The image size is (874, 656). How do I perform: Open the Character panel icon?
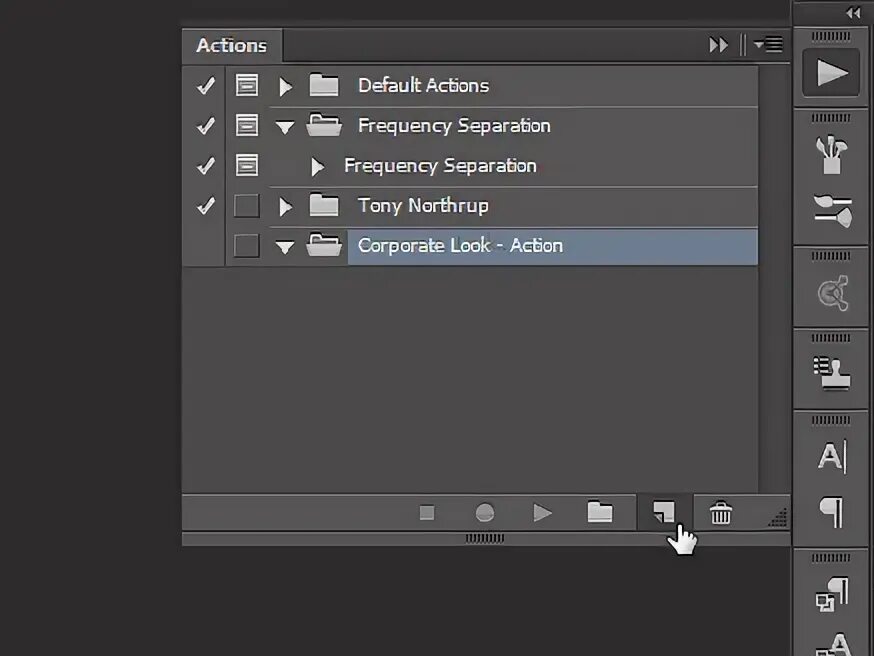click(x=832, y=456)
